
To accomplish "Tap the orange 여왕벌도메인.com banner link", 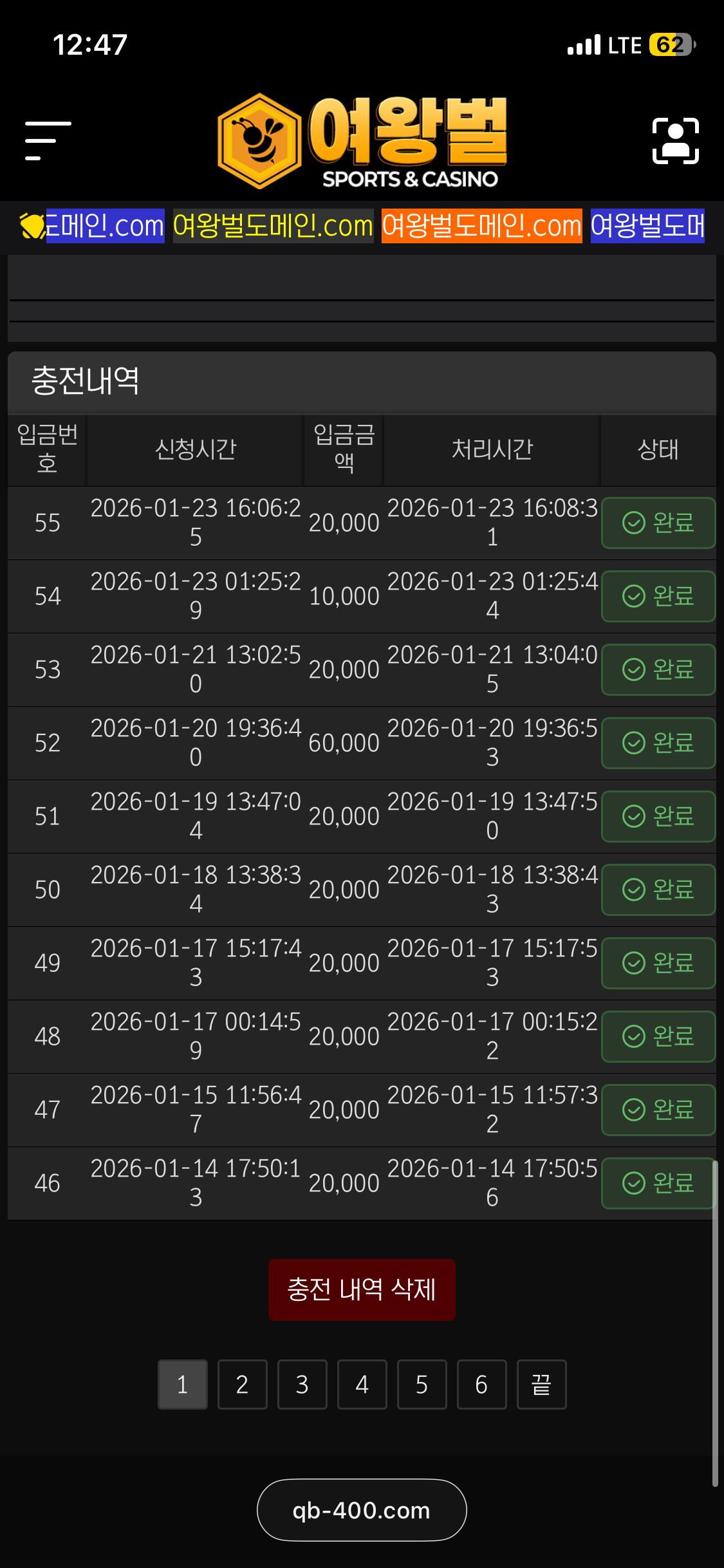I will coord(481,226).
